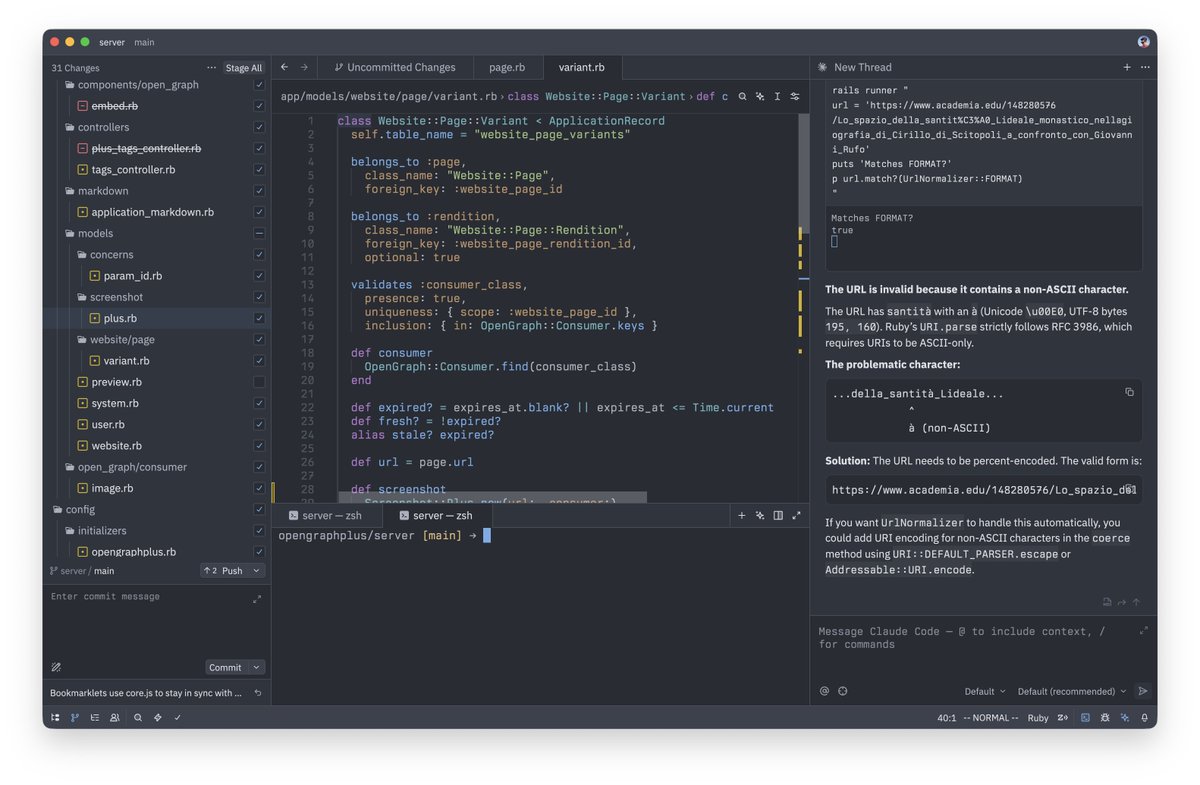Push 2 commits with the Push button

point(225,571)
